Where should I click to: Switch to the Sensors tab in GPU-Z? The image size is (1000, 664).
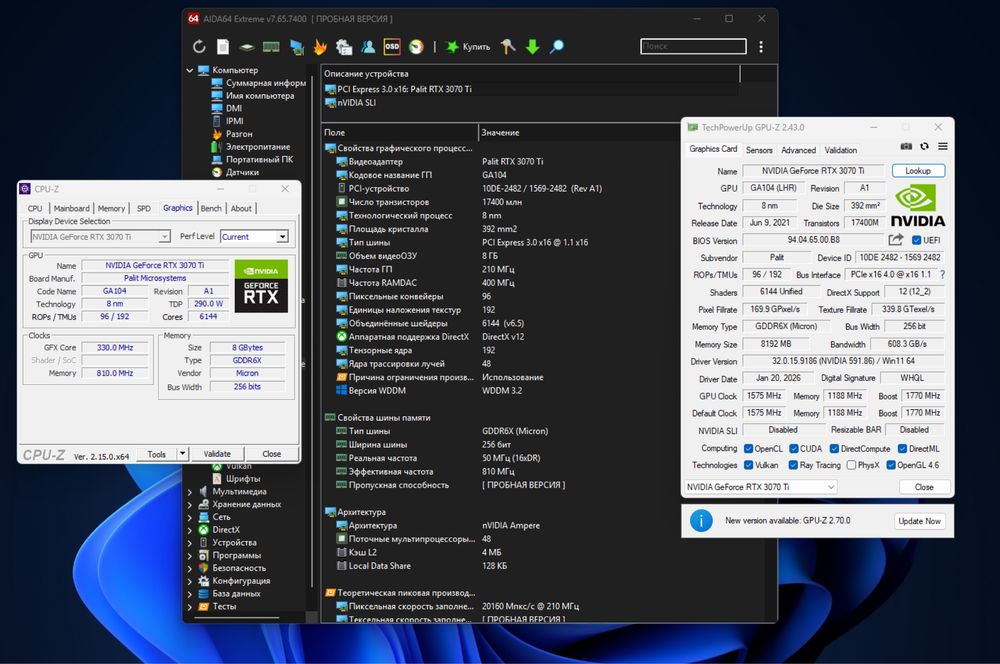click(759, 150)
